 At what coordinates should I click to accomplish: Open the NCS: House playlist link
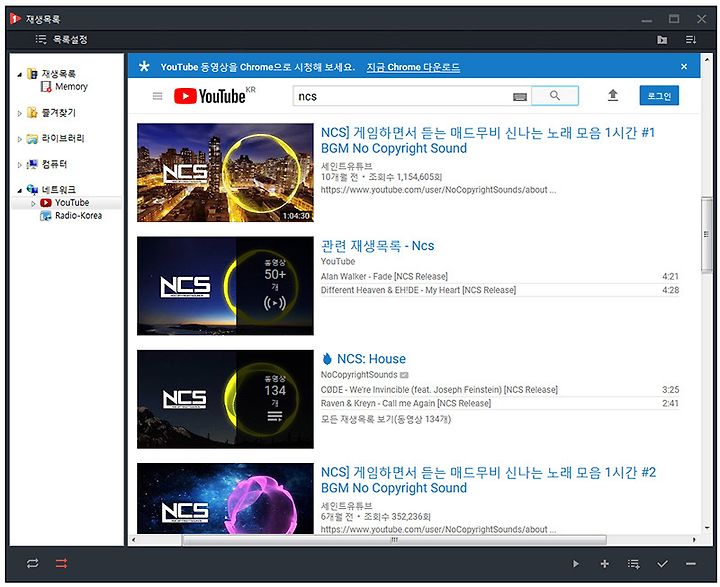[x=371, y=359]
